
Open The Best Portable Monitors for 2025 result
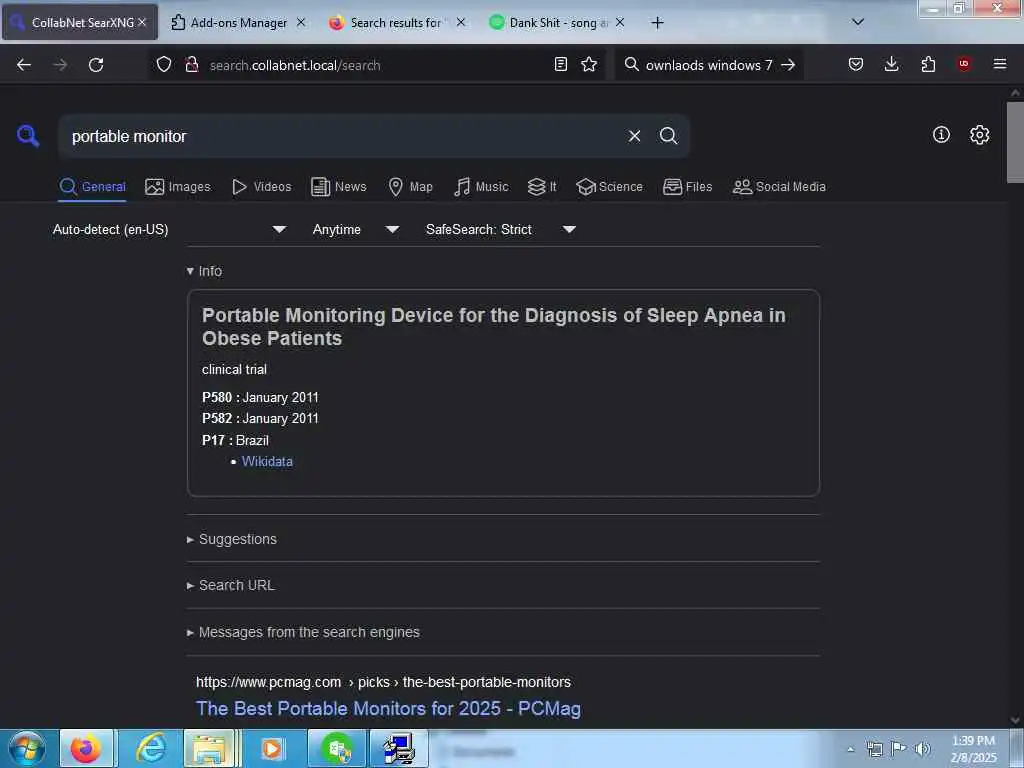pyautogui.click(x=389, y=709)
